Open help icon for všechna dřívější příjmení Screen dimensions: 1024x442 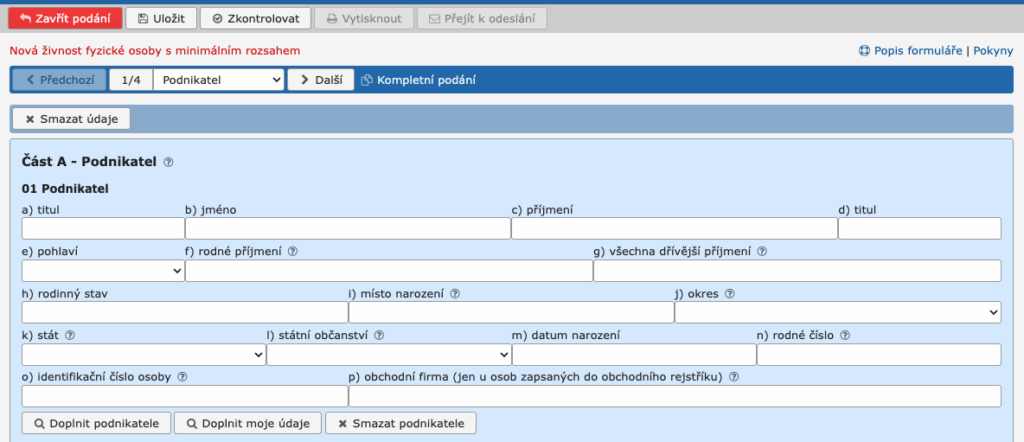click(762, 252)
